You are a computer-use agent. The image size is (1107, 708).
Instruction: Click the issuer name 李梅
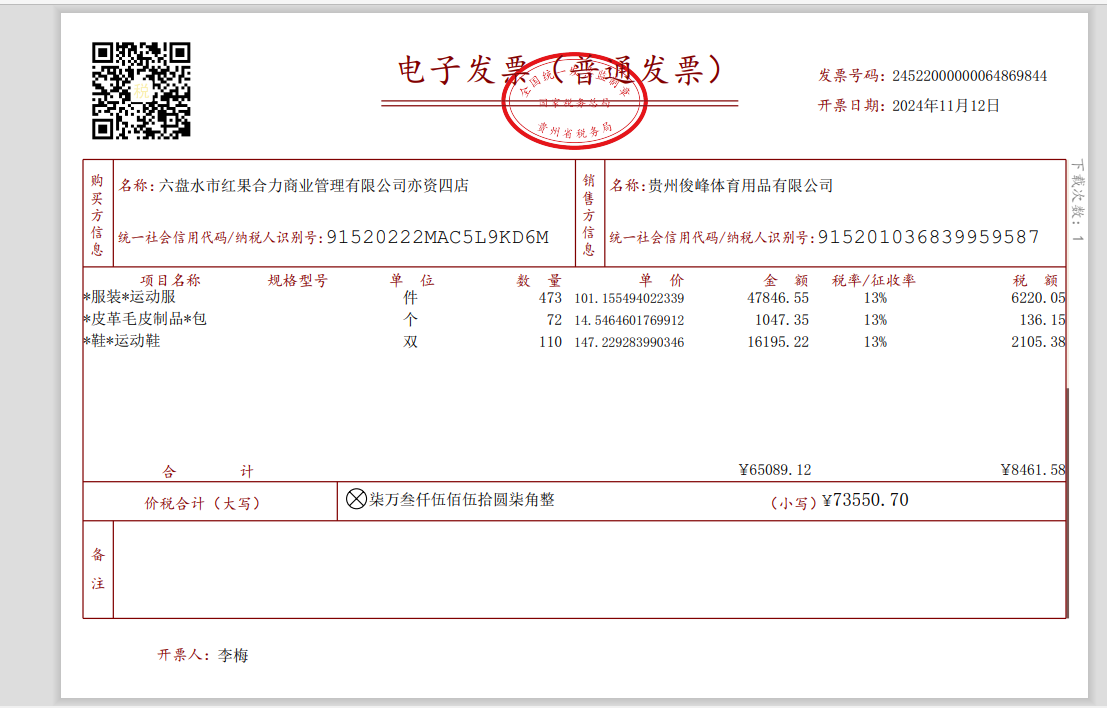(233, 656)
